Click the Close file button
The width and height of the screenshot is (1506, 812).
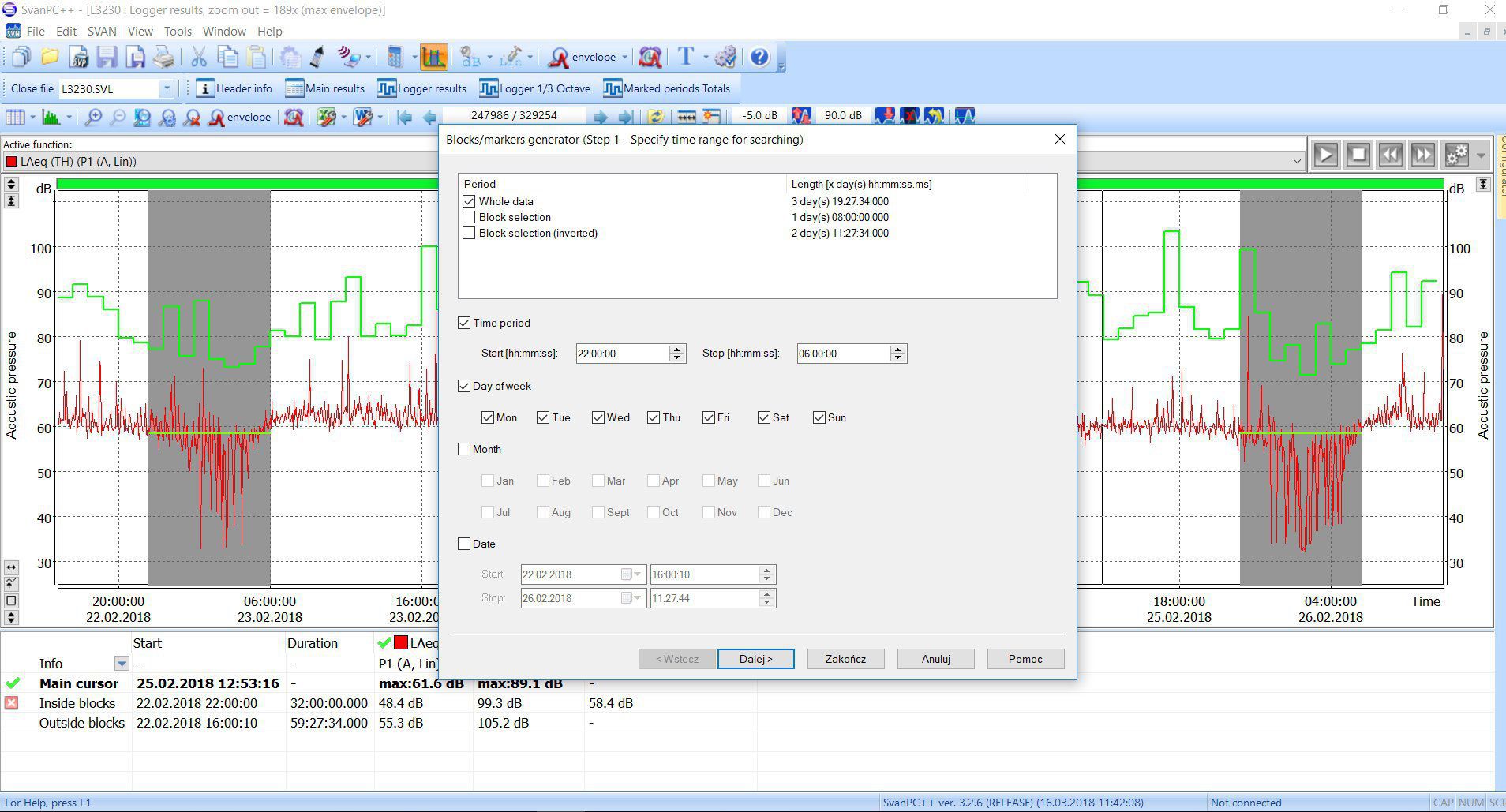pyautogui.click(x=32, y=88)
